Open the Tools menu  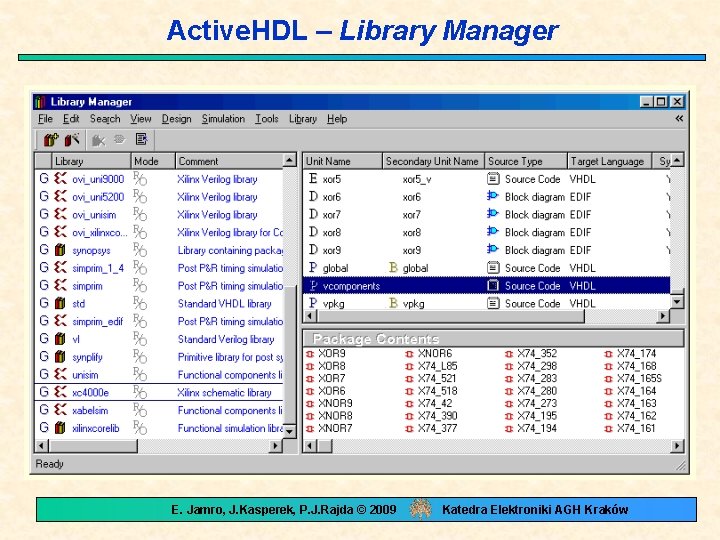tap(267, 119)
